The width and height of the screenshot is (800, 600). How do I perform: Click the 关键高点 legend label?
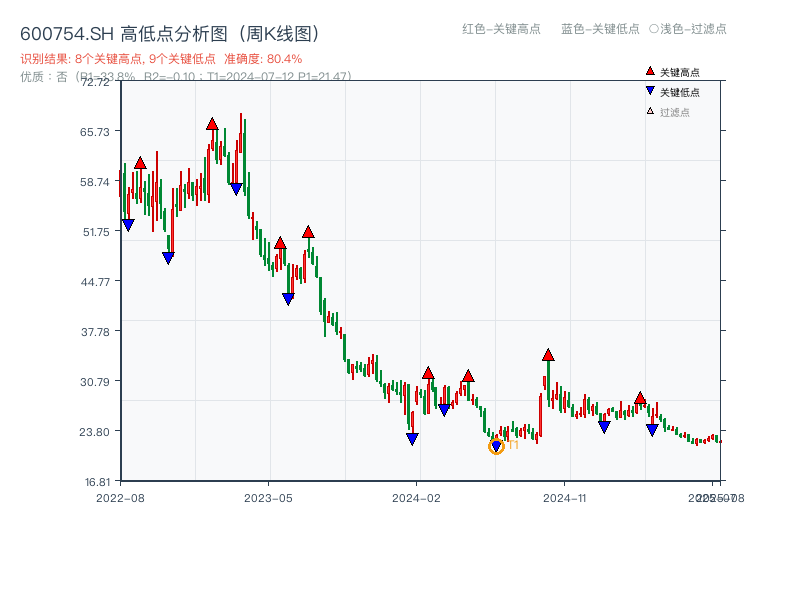(680, 73)
